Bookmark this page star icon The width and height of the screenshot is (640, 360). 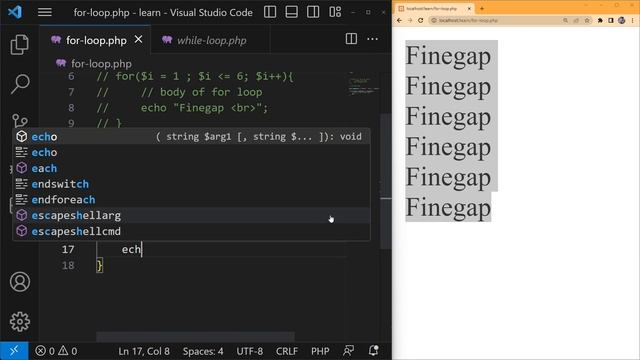coord(587,20)
